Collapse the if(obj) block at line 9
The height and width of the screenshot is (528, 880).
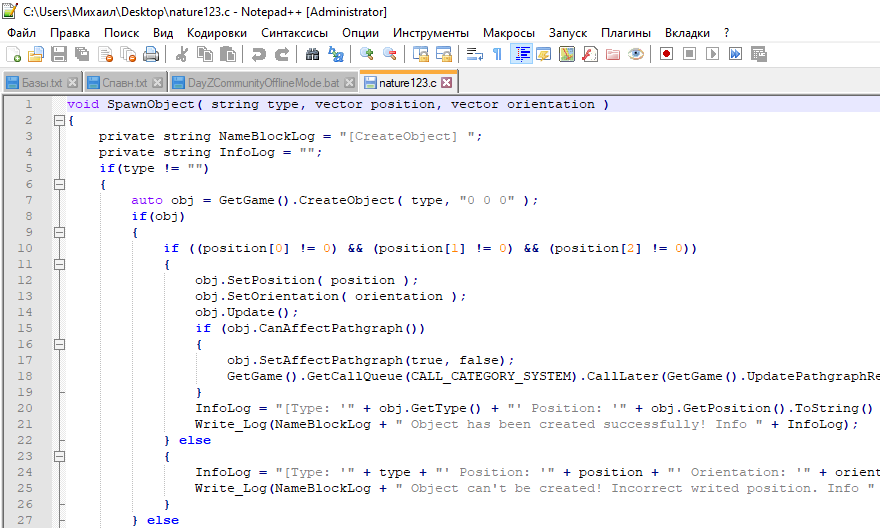(59, 232)
